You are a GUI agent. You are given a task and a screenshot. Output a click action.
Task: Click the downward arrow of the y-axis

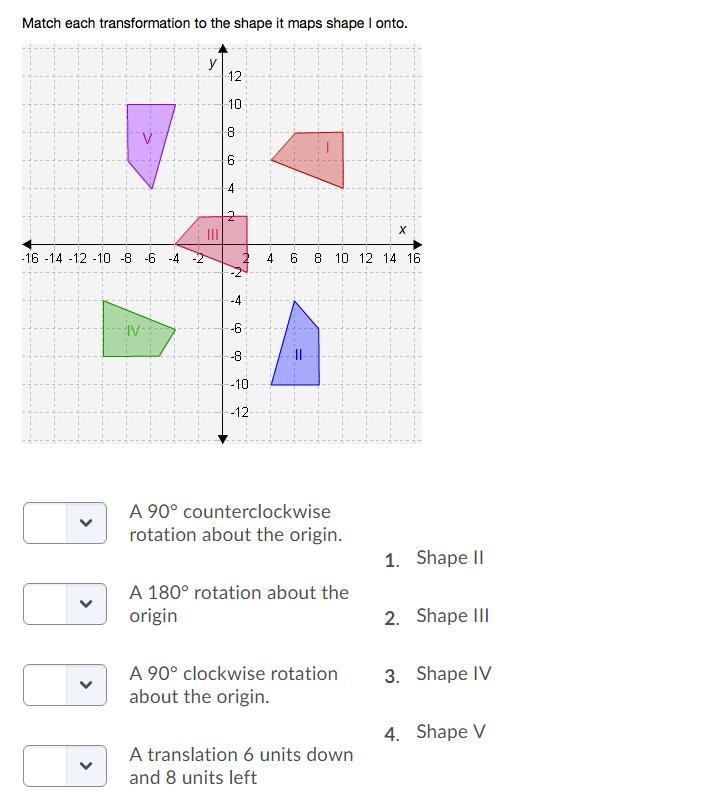[223, 439]
